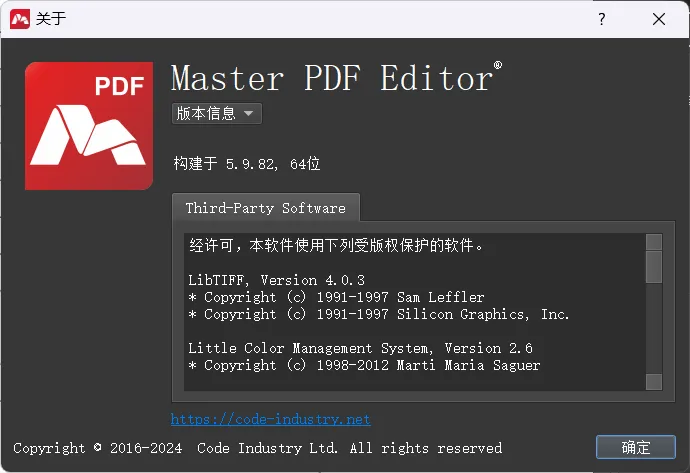Click the scroll up arrow of license text
The height and width of the screenshot is (473, 690).
[653, 242]
